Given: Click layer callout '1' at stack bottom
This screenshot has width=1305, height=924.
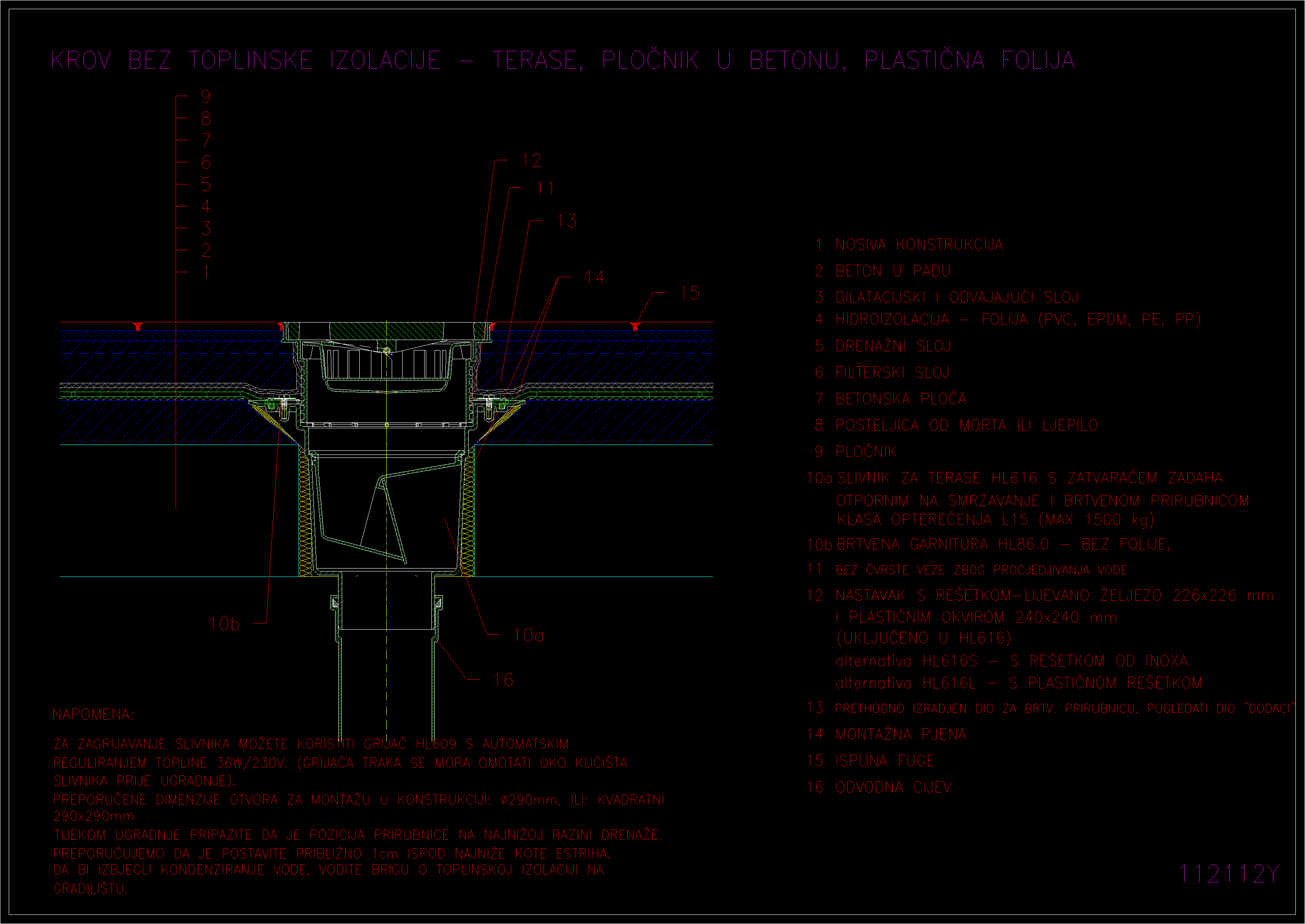Looking at the screenshot, I should tap(206, 272).
